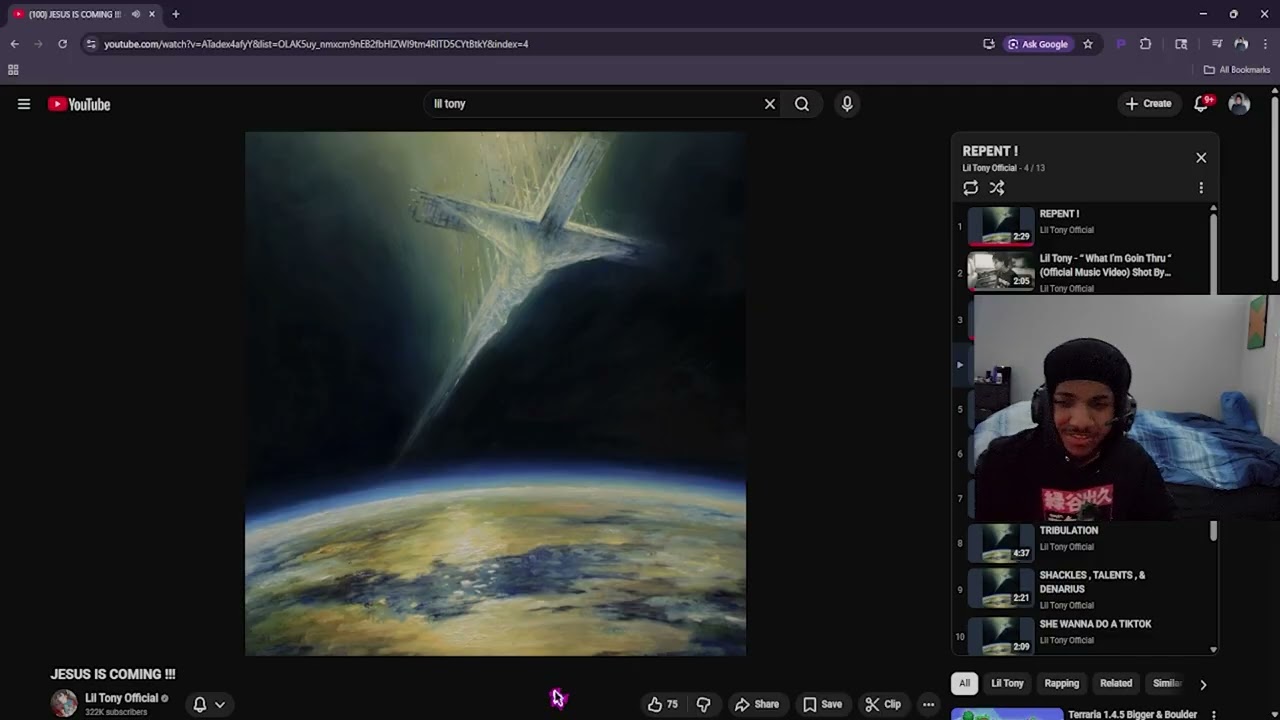The width and height of the screenshot is (1280, 720).
Task: Dislike this video
Action: pyautogui.click(x=704, y=704)
